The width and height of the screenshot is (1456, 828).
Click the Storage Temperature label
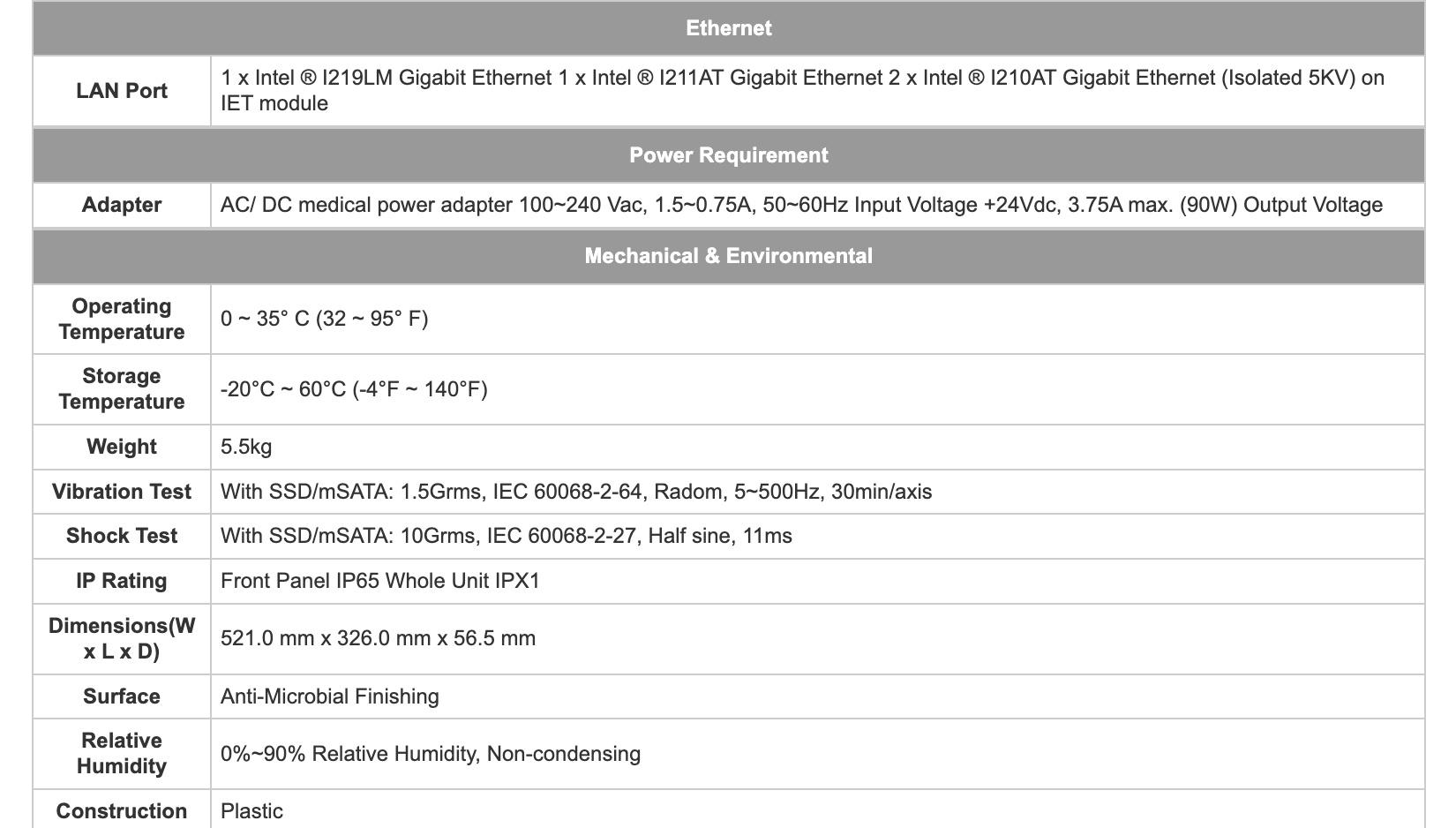click(x=122, y=389)
